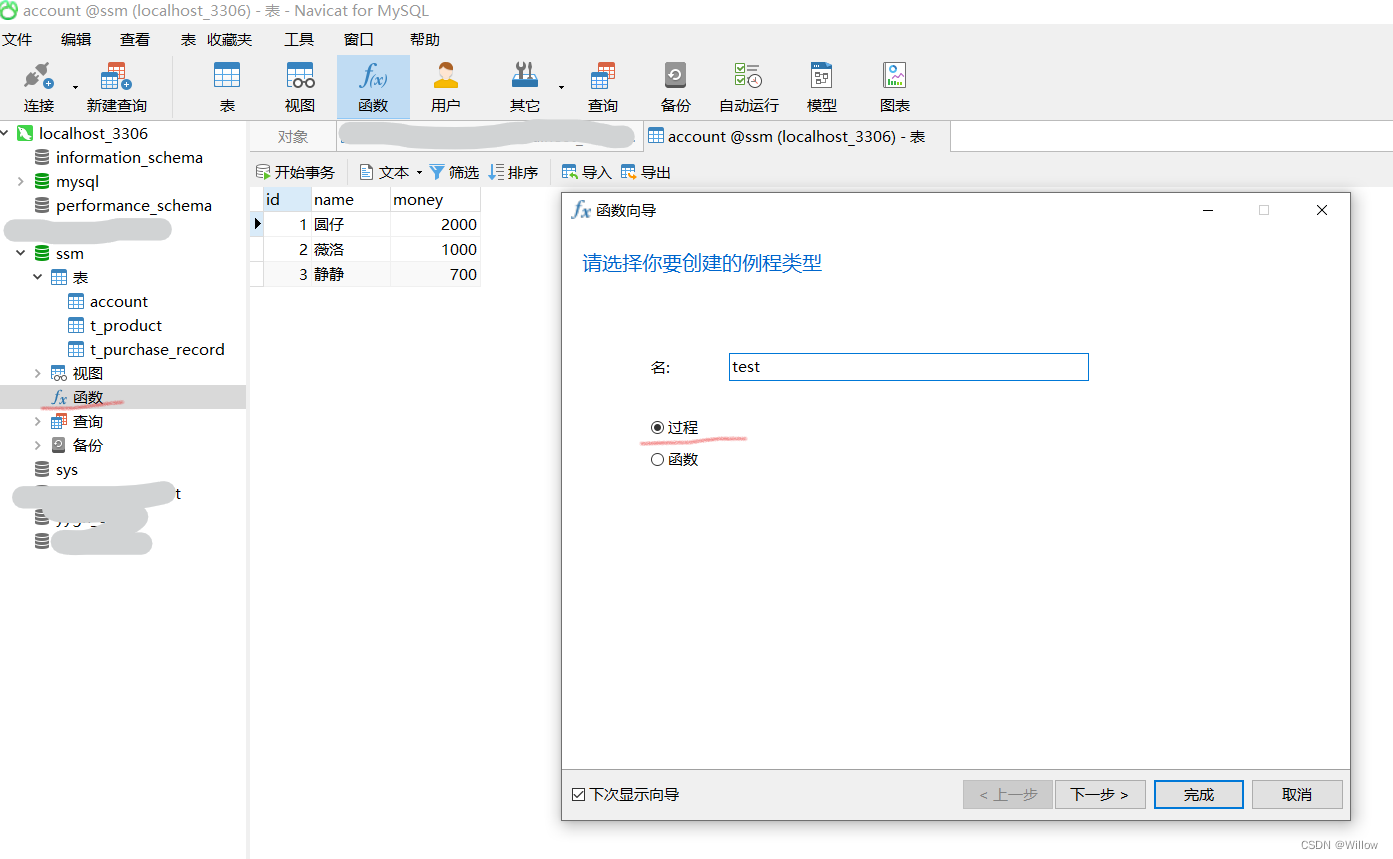Image resolution: width=1393 pixels, height=859 pixels.
Task: Collapse the ssm database node
Action: (x=21, y=253)
